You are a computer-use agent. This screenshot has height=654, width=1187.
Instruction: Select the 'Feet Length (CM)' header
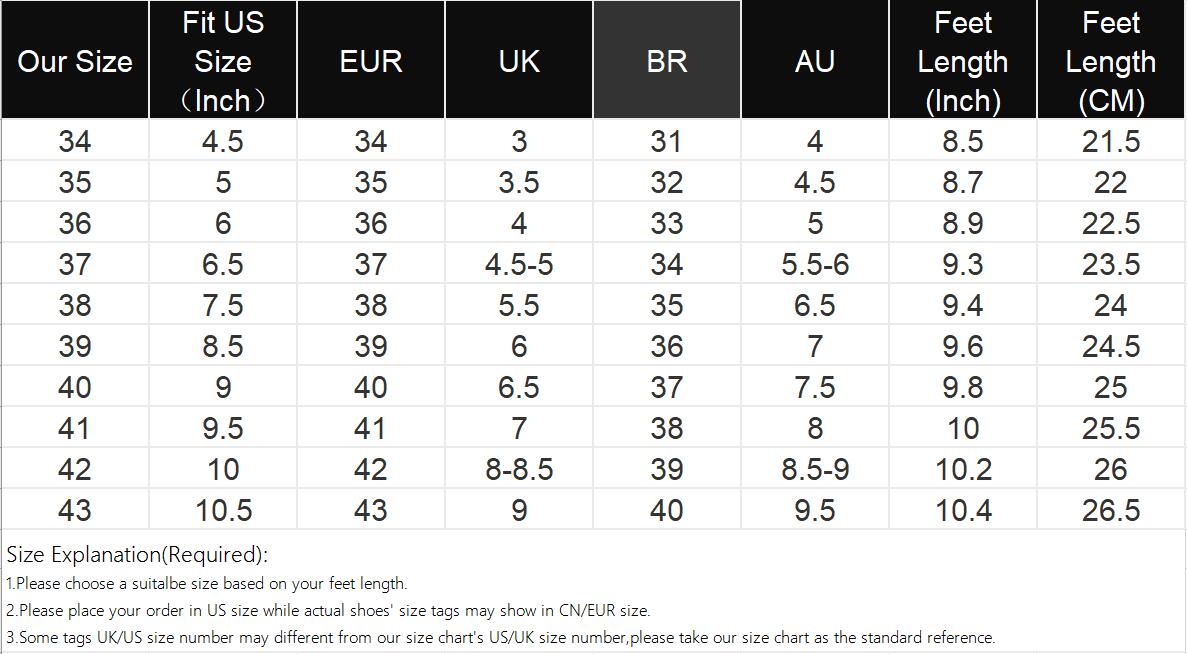1111,61
